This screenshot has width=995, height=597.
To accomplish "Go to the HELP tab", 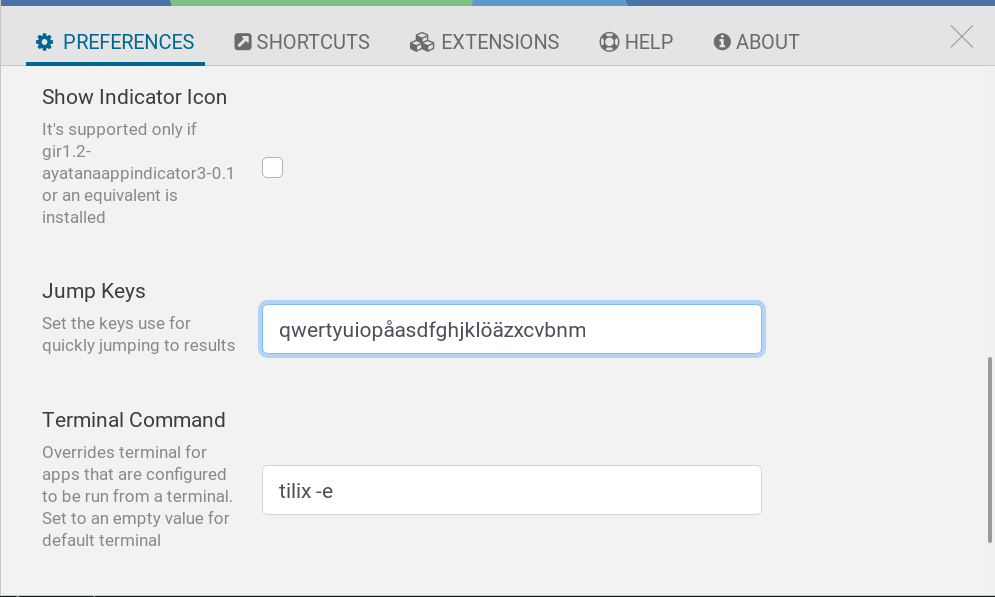I will pyautogui.click(x=645, y=41).
